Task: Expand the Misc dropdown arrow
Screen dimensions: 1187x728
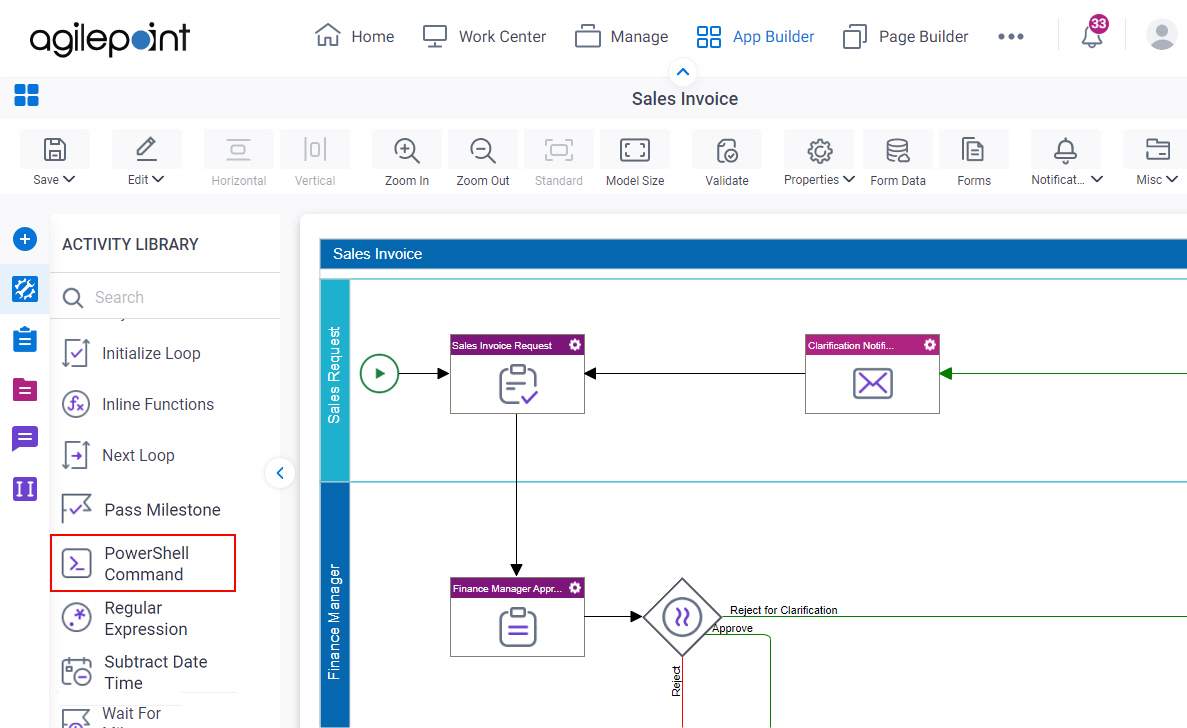Action: click(x=1172, y=179)
